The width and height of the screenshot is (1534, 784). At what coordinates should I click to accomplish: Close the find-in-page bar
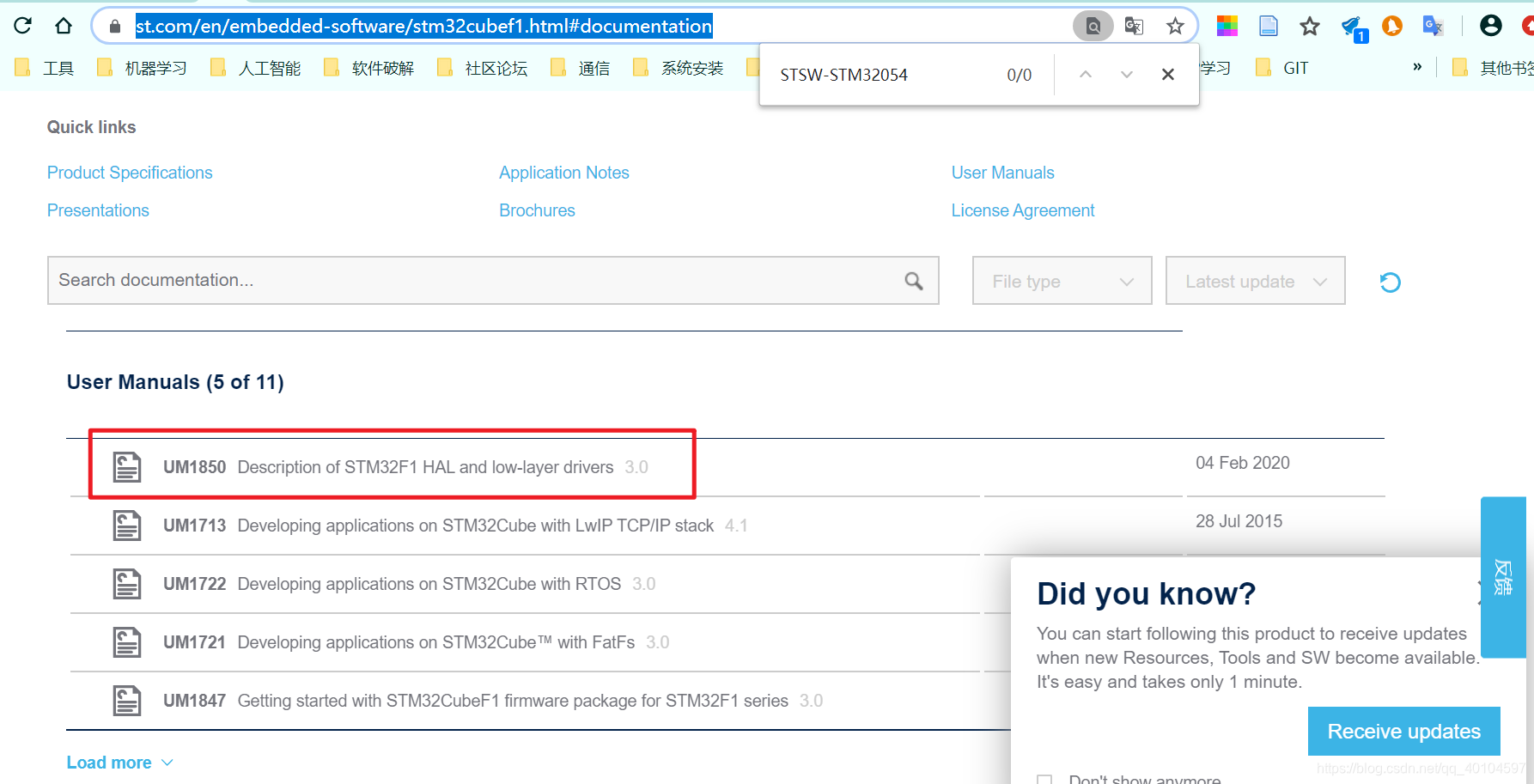click(1168, 75)
